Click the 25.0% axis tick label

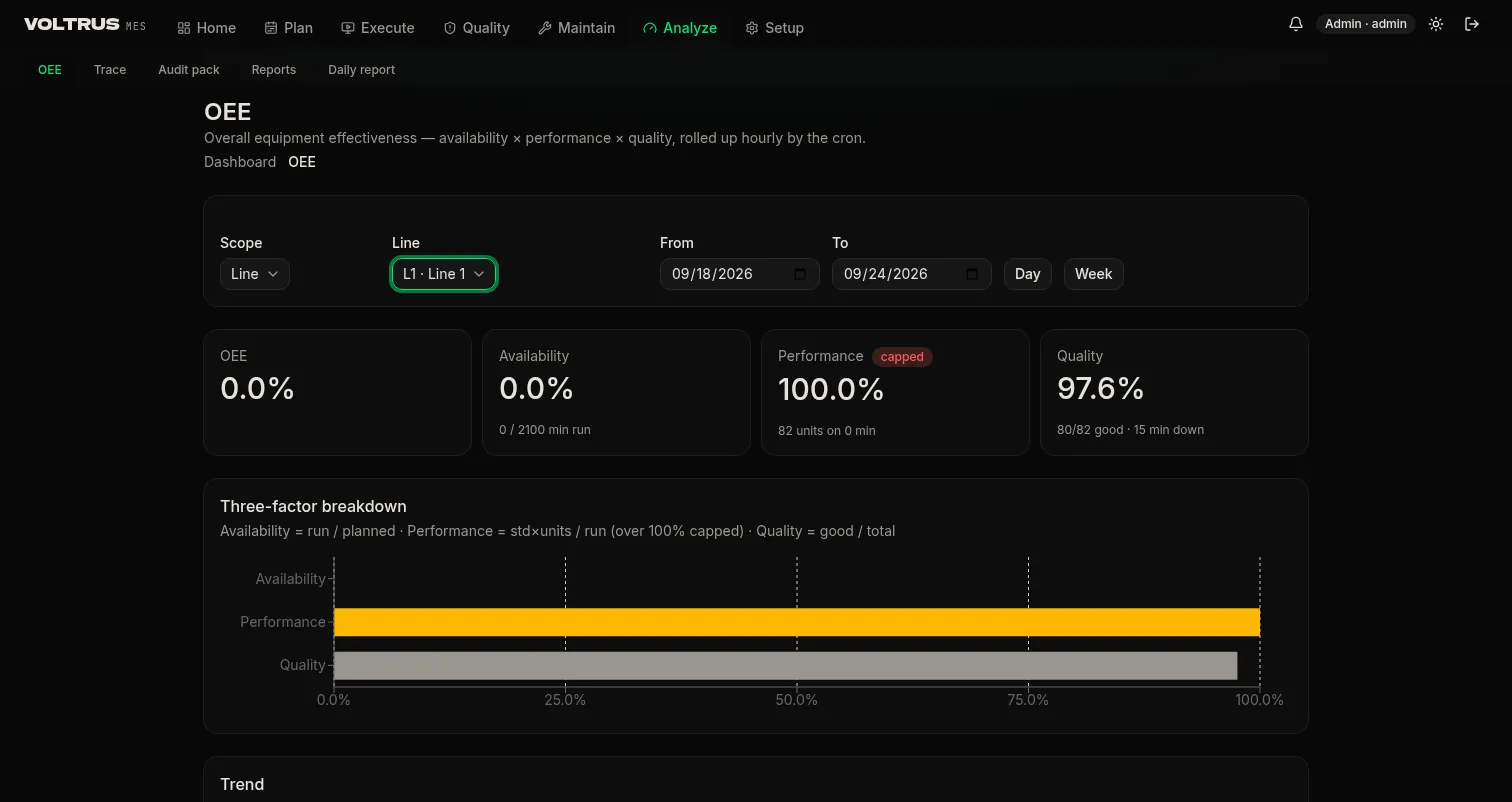565,700
